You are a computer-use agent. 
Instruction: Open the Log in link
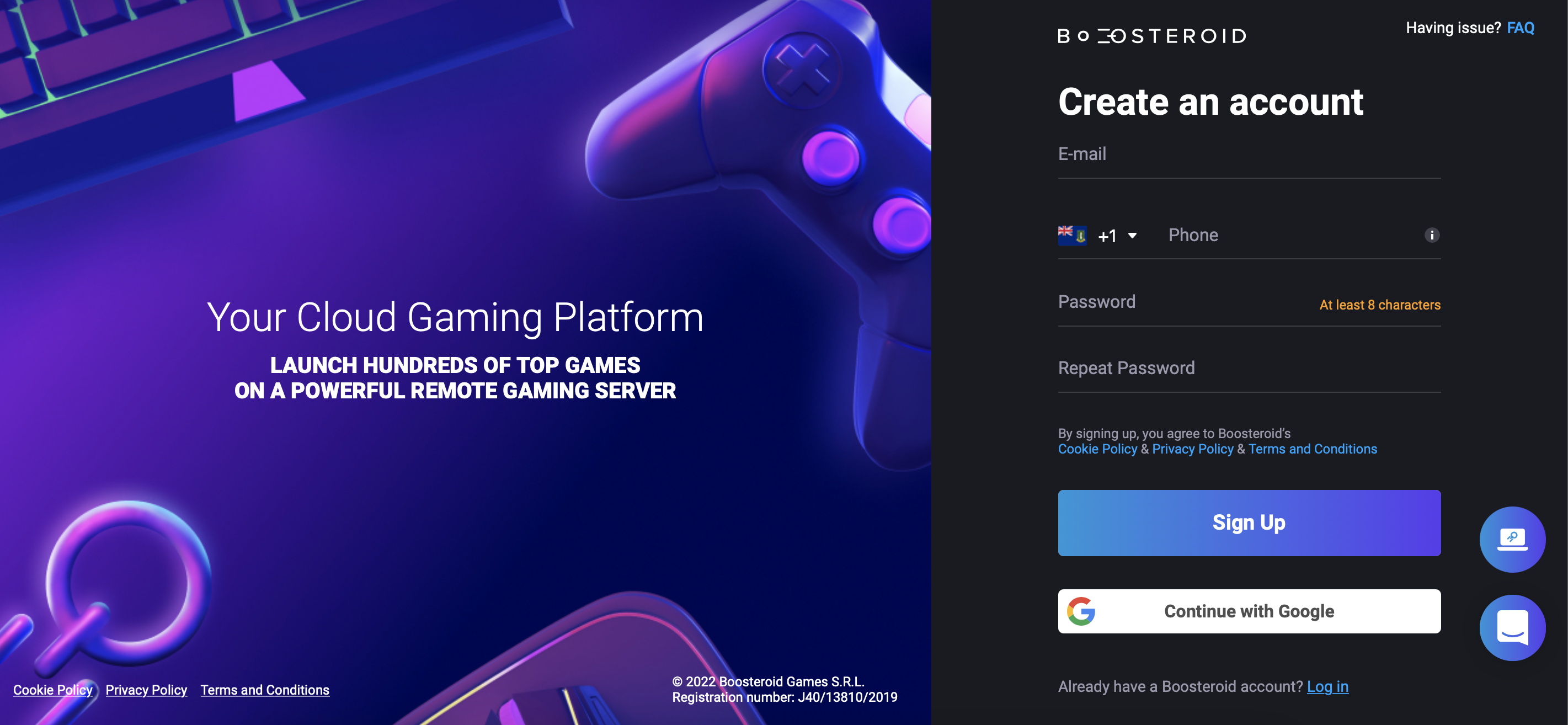click(x=1327, y=686)
